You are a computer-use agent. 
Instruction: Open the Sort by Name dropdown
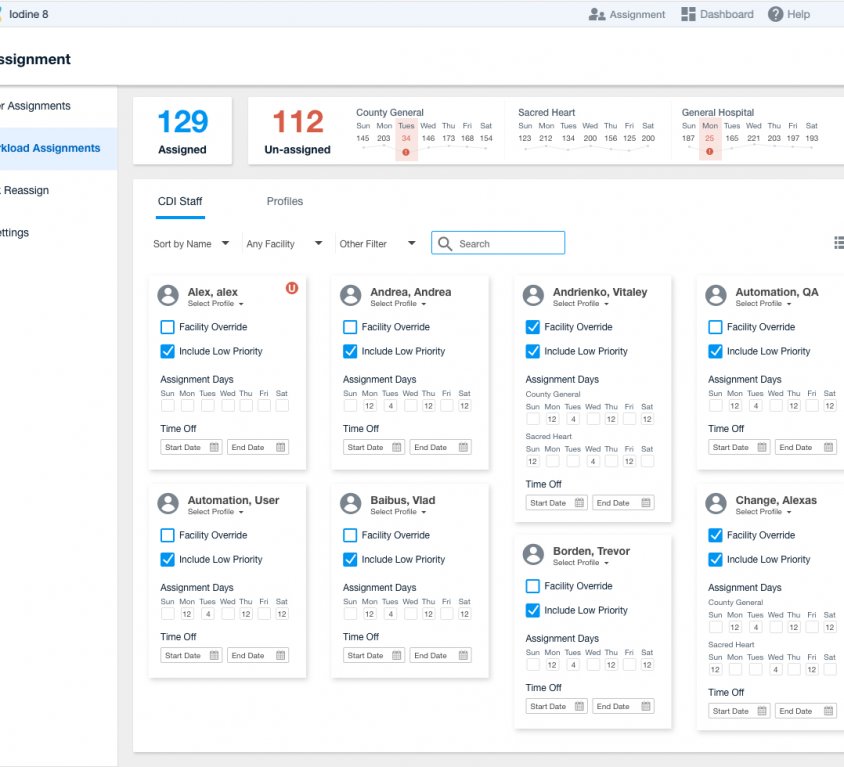[x=191, y=243]
